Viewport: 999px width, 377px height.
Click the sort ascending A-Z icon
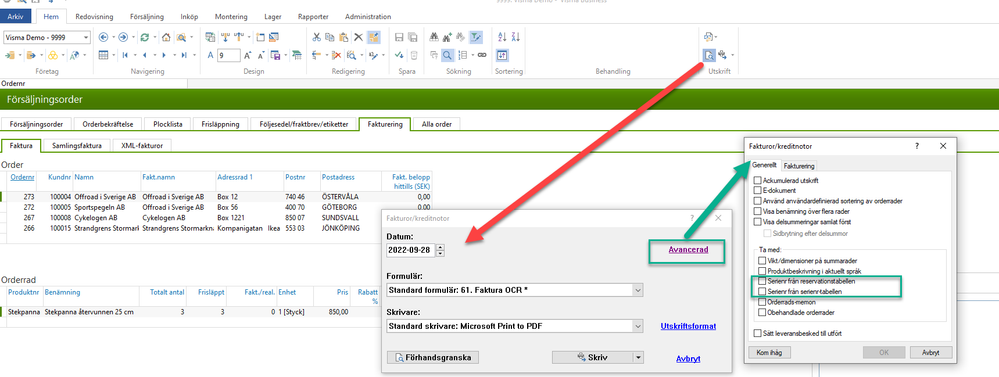502,38
